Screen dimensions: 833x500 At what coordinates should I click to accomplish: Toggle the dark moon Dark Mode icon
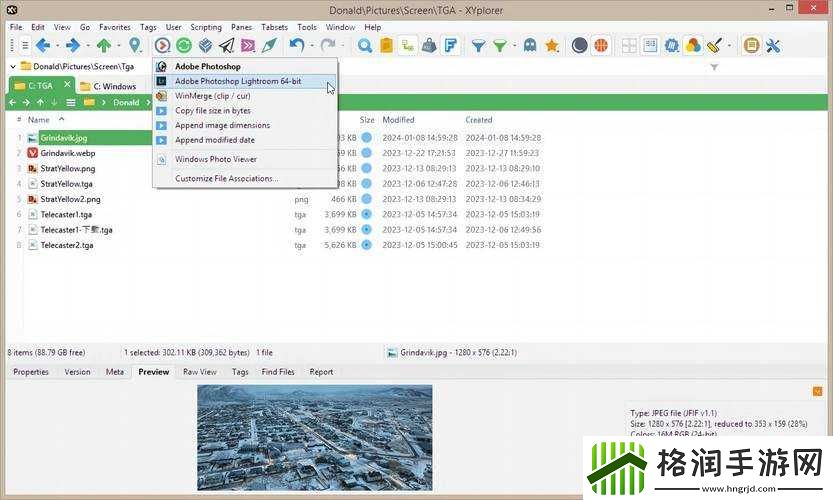579,46
